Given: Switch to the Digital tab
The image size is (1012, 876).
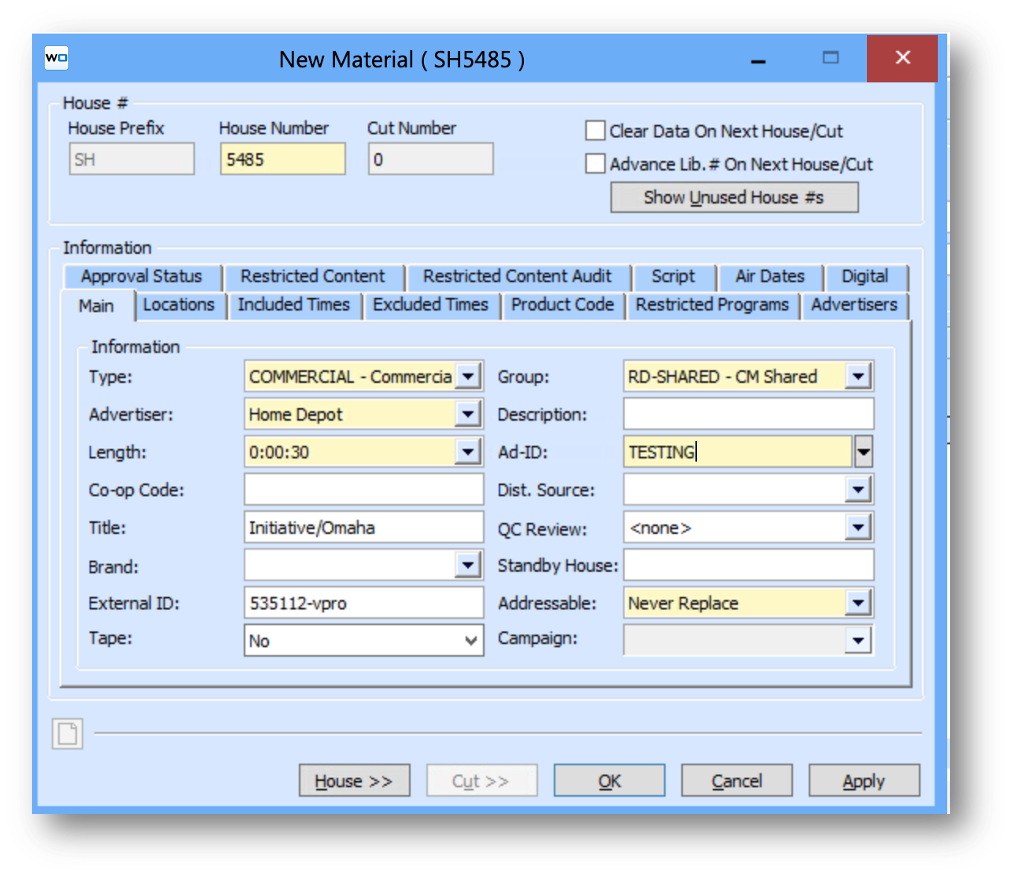Looking at the screenshot, I should click(x=865, y=277).
